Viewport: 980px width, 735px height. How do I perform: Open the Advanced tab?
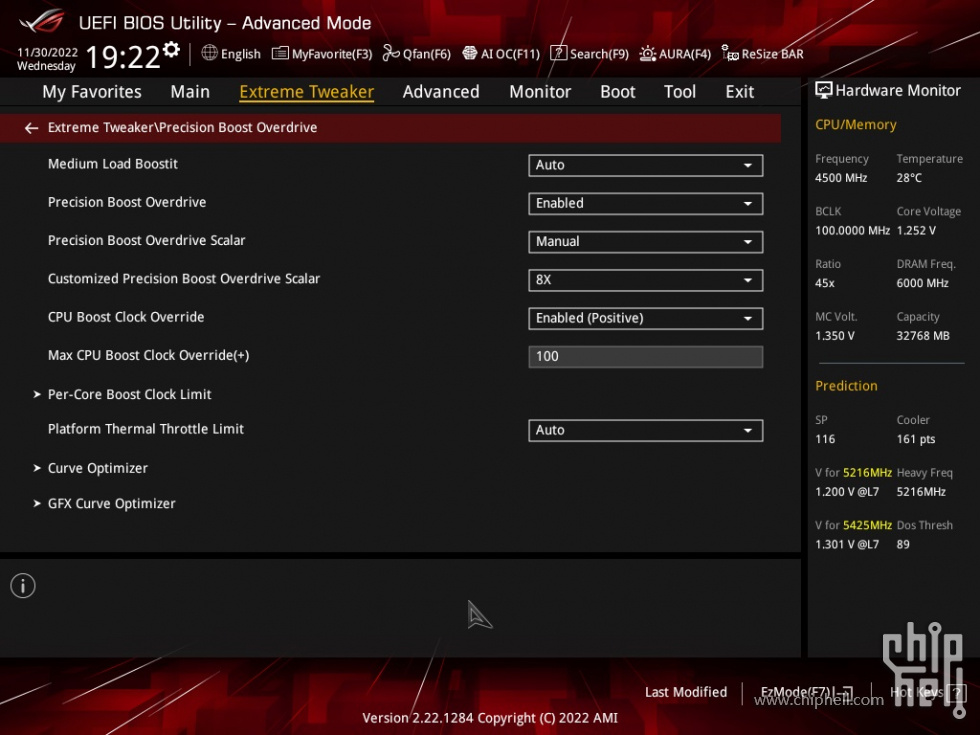[441, 92]
